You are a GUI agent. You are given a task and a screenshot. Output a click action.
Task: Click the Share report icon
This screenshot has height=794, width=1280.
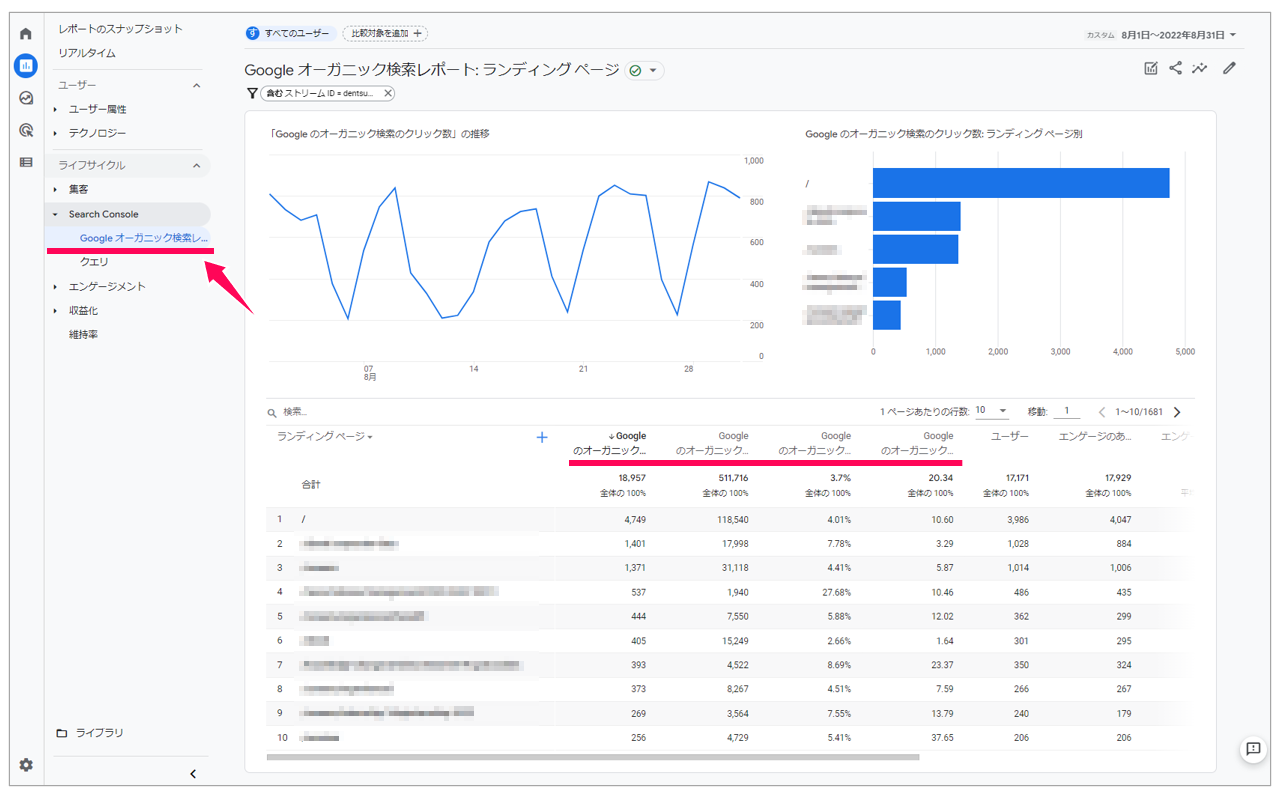(x=1175, y=68)
